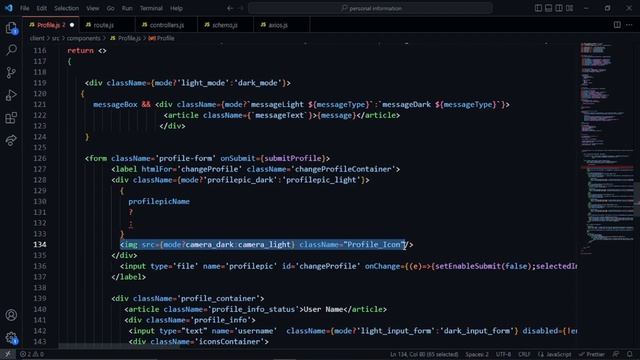Open the Extensions view
This screenshot has height=360, width=640.
[x=11, y=118]
